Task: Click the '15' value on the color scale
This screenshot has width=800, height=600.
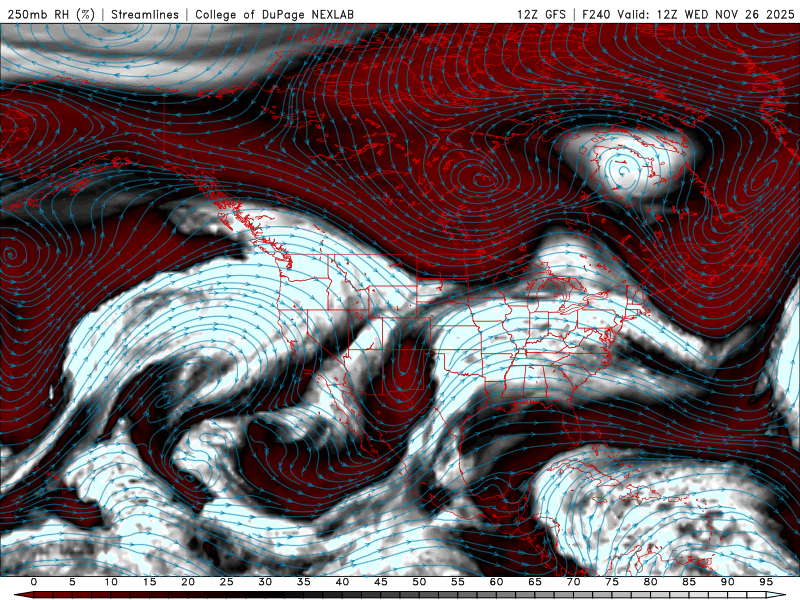Action: click(x=149, y=582)
